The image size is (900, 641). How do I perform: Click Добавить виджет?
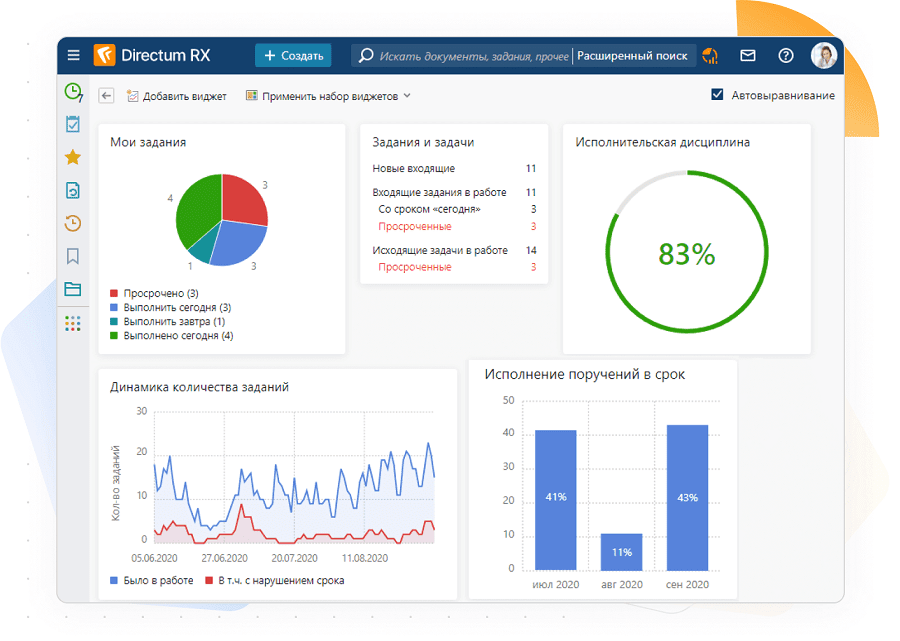click(x=177, y=96)
